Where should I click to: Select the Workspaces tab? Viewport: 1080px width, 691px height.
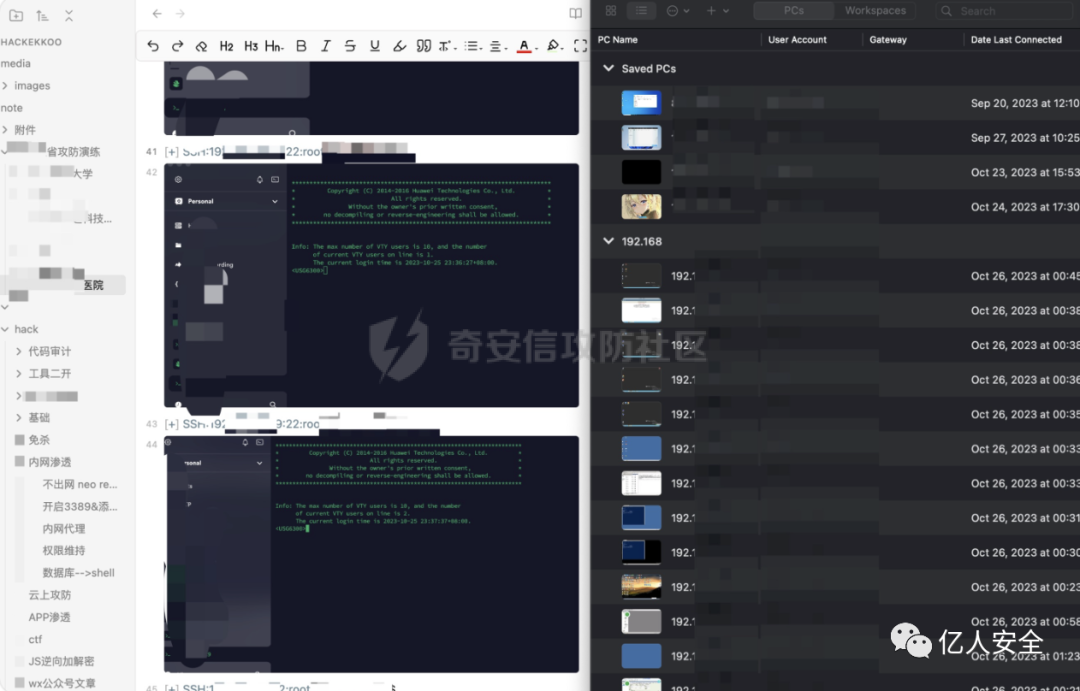coord(875,10)
